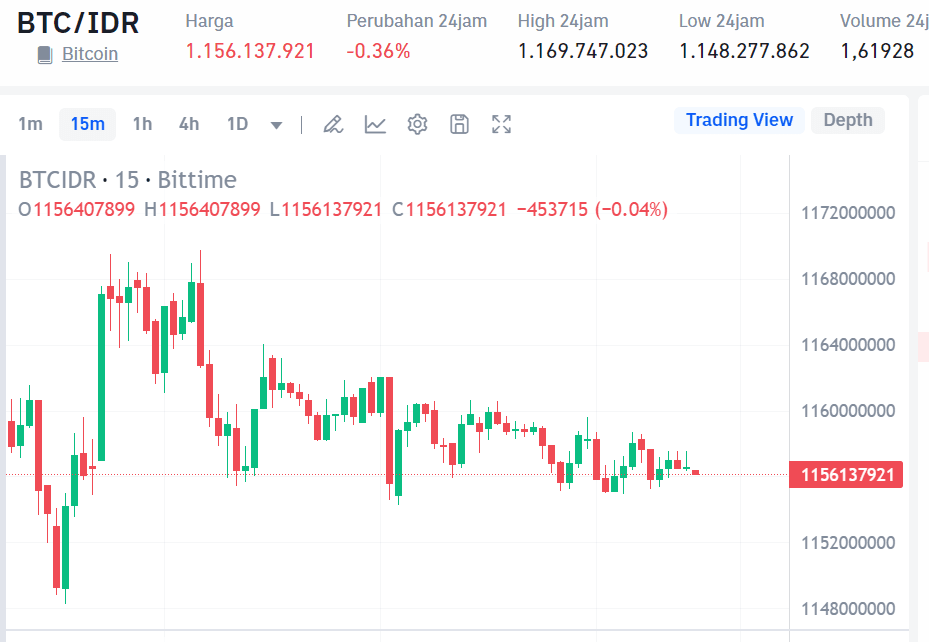Open the chart style line icon
The height and width of the screenshot is (642, 929).
pyautogui.click(x=375, y=124)
